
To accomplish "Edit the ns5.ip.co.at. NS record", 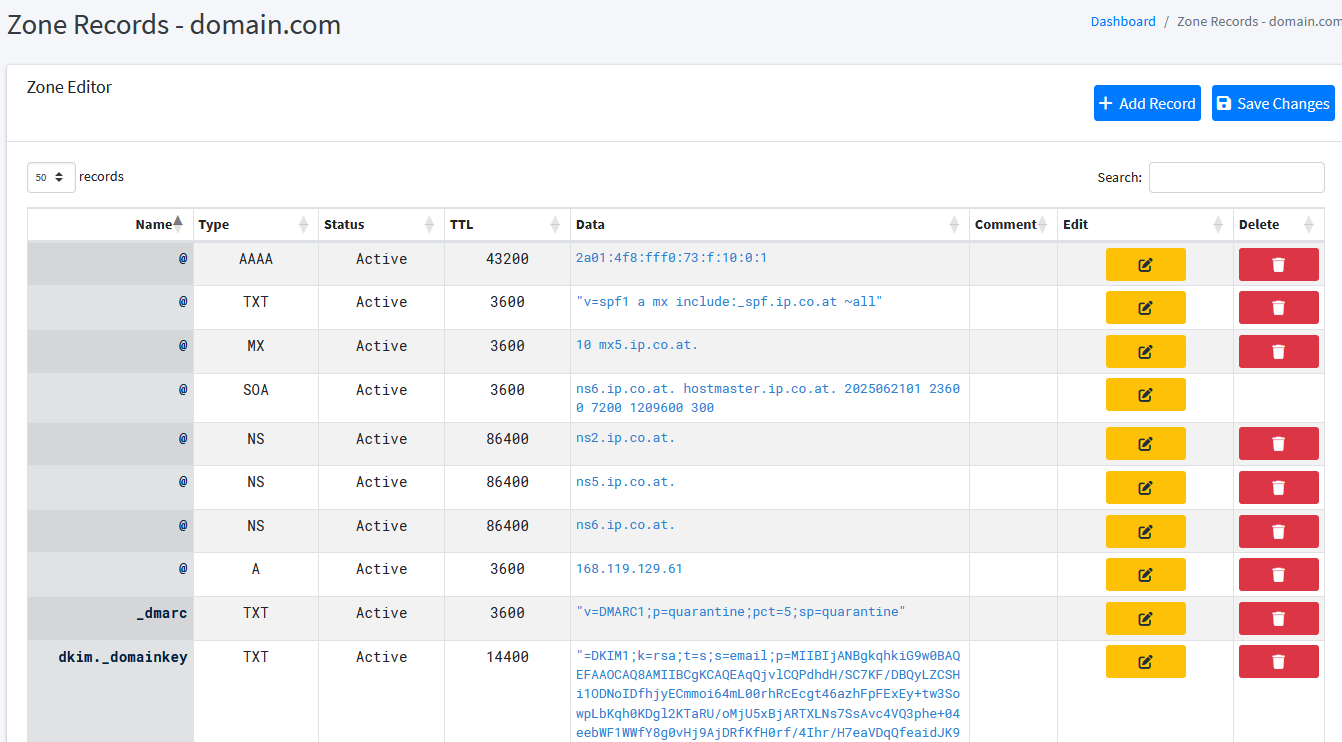I will click(1145, 488).
